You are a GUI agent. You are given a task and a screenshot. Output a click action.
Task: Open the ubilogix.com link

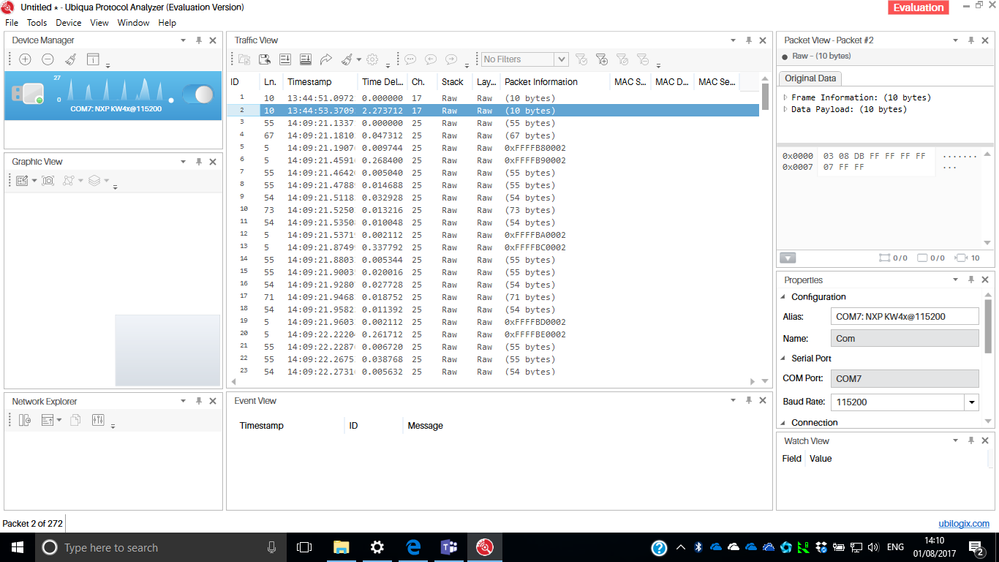tap(963, 523)
